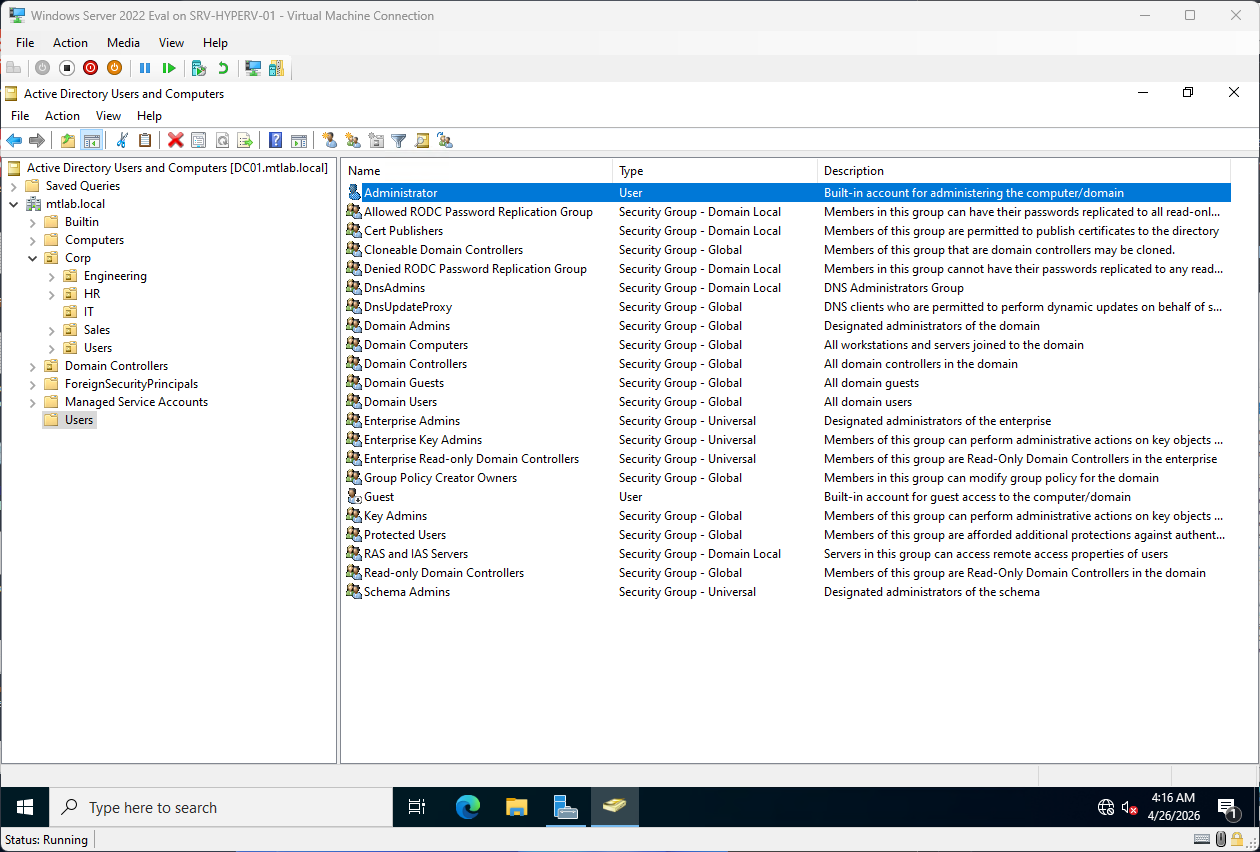Save VM state with the orange icon
The image size is (1260, 852).
[115, 68]
